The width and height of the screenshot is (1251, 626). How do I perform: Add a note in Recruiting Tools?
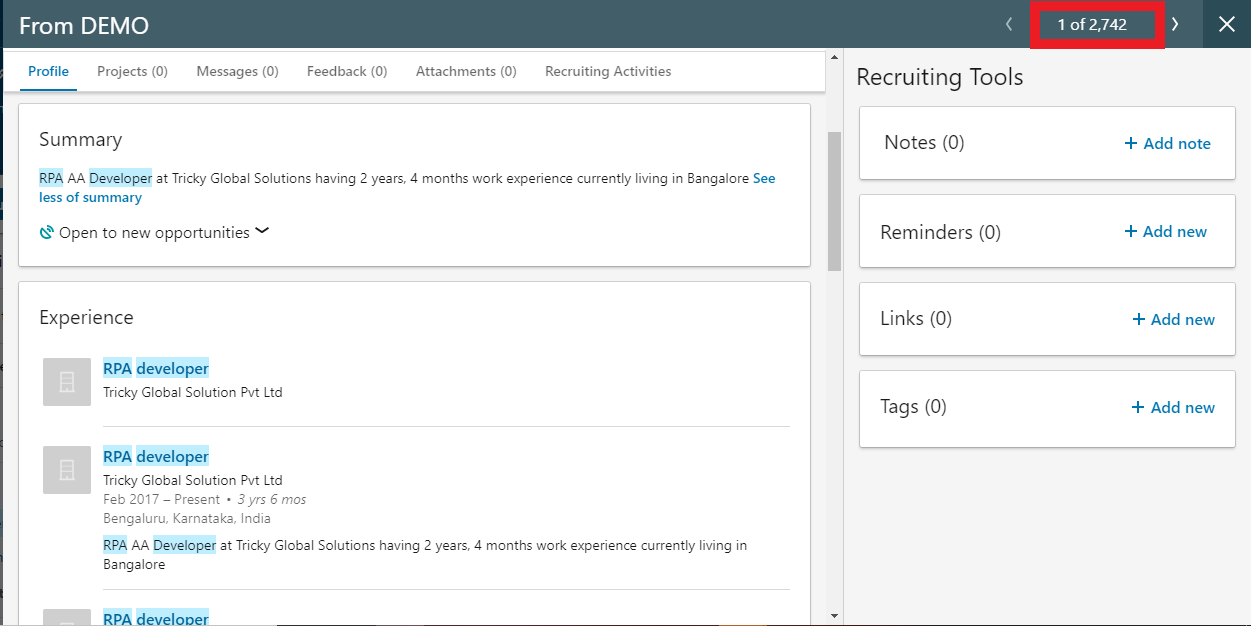click(x=1167, y=144)
